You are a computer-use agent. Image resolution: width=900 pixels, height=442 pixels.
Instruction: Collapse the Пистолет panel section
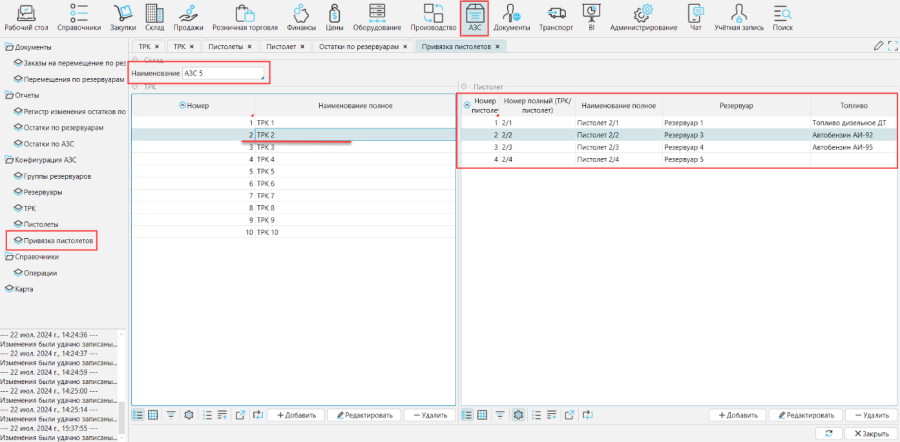[x=465, y=87]
